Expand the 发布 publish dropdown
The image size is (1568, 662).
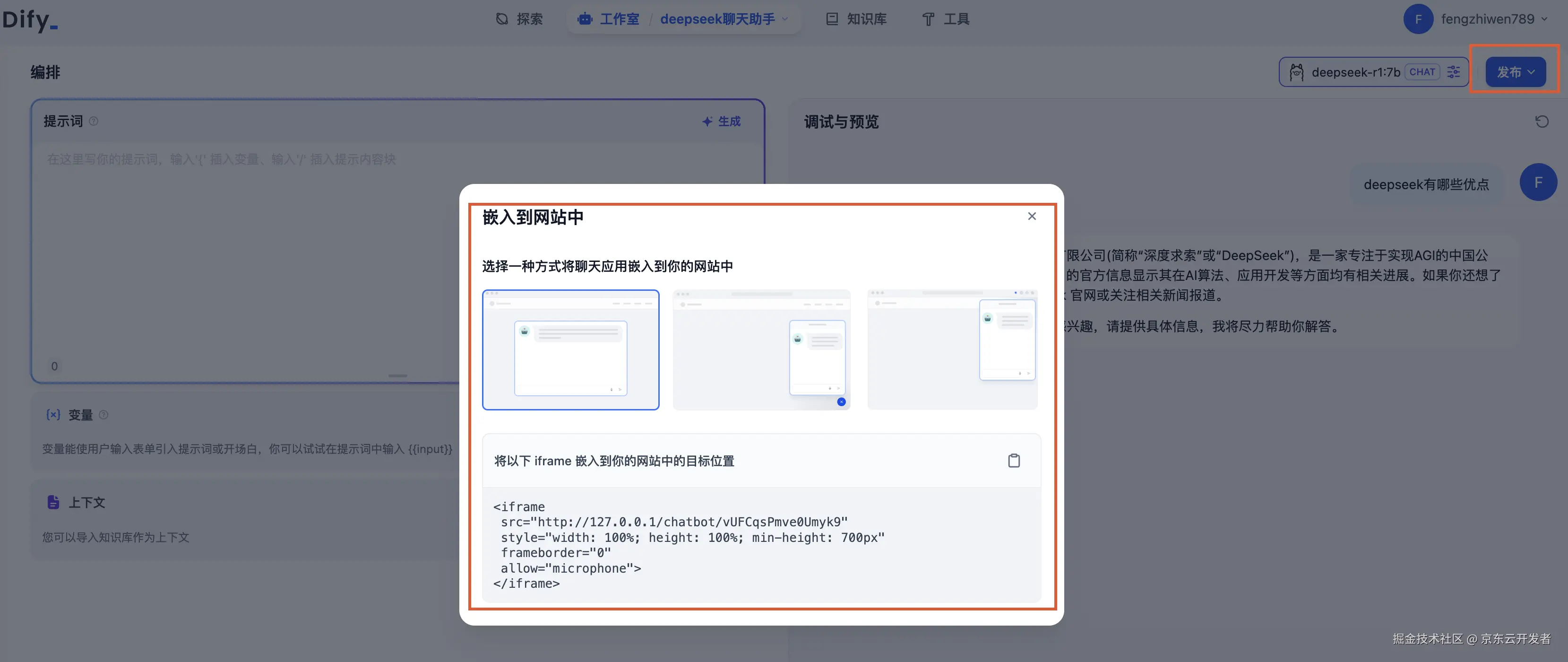click(x=1515, y=72)
